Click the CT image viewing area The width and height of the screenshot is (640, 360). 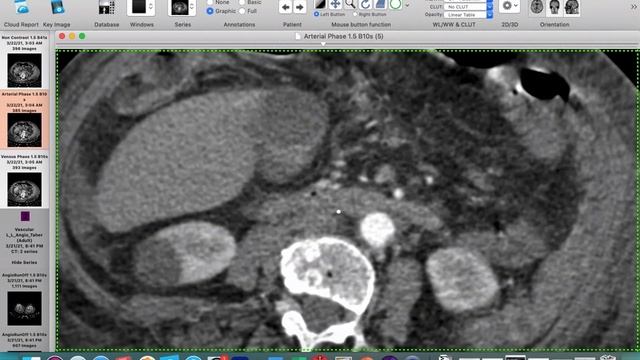pos(347,200)
